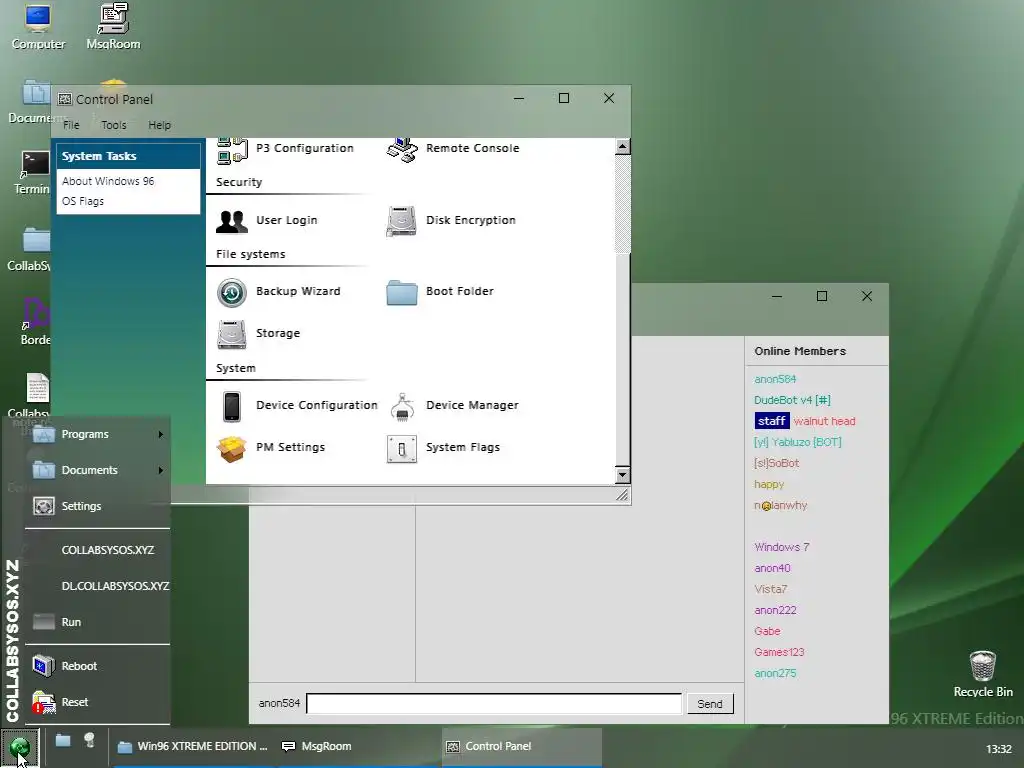
Task: Open the Recycle Bin
Action: coord(983,675)
